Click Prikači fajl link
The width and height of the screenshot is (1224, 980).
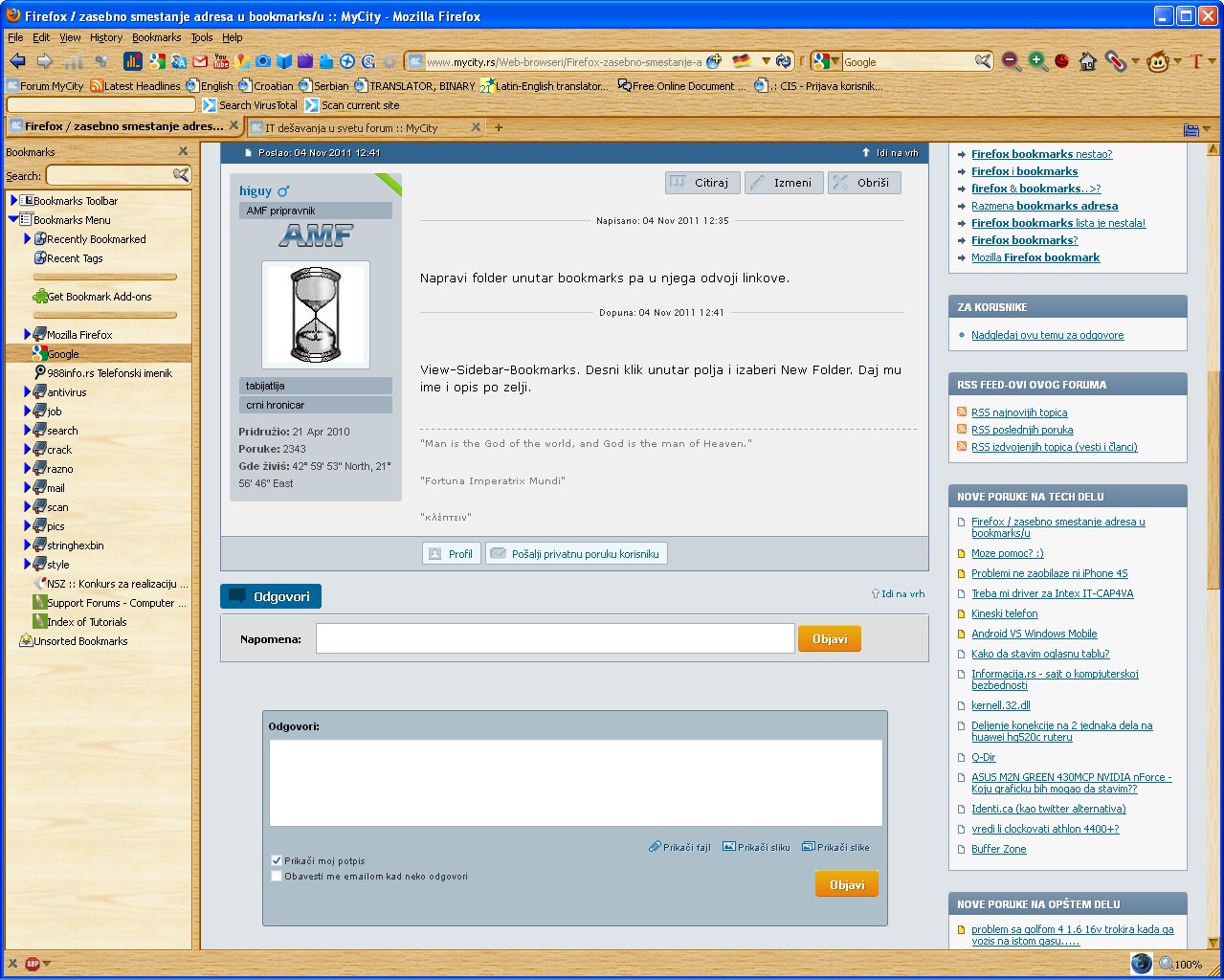point(679,847)
